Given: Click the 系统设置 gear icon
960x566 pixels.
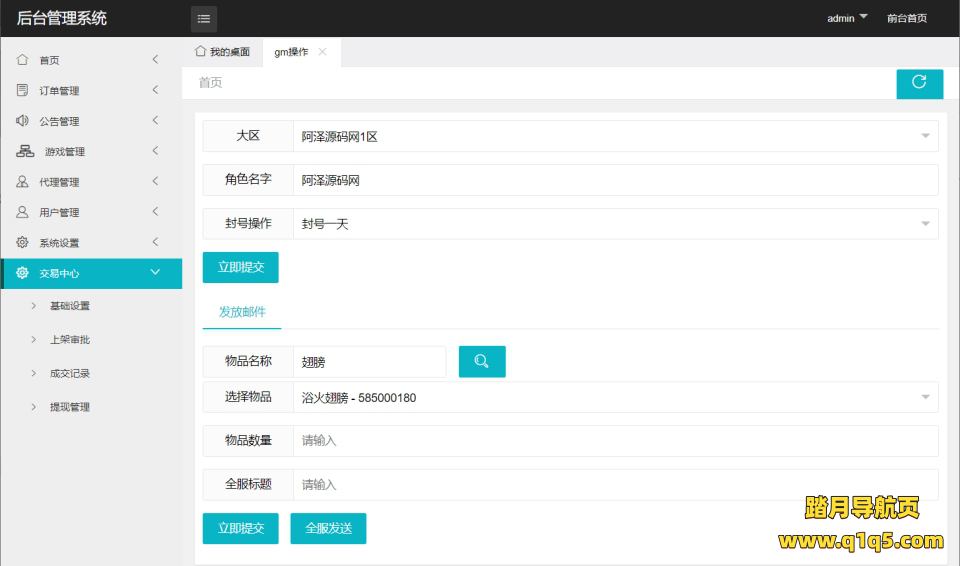Looking at the screenshot, I should (22, 242).
